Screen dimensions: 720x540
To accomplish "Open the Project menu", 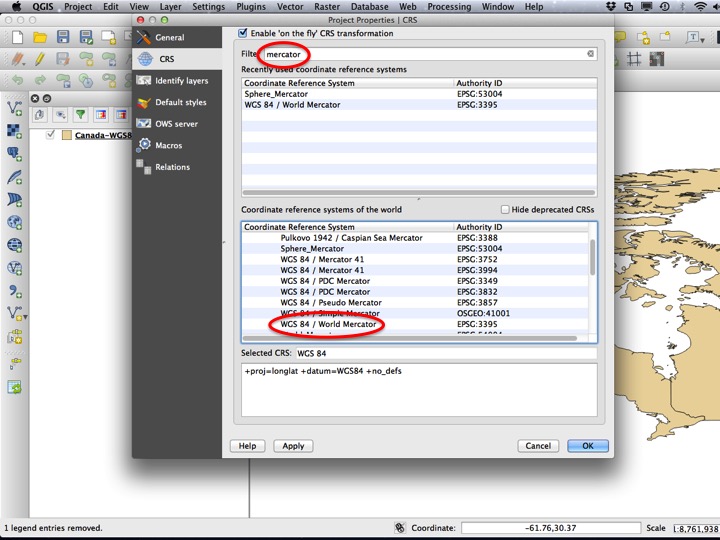I will click(78, 6).
